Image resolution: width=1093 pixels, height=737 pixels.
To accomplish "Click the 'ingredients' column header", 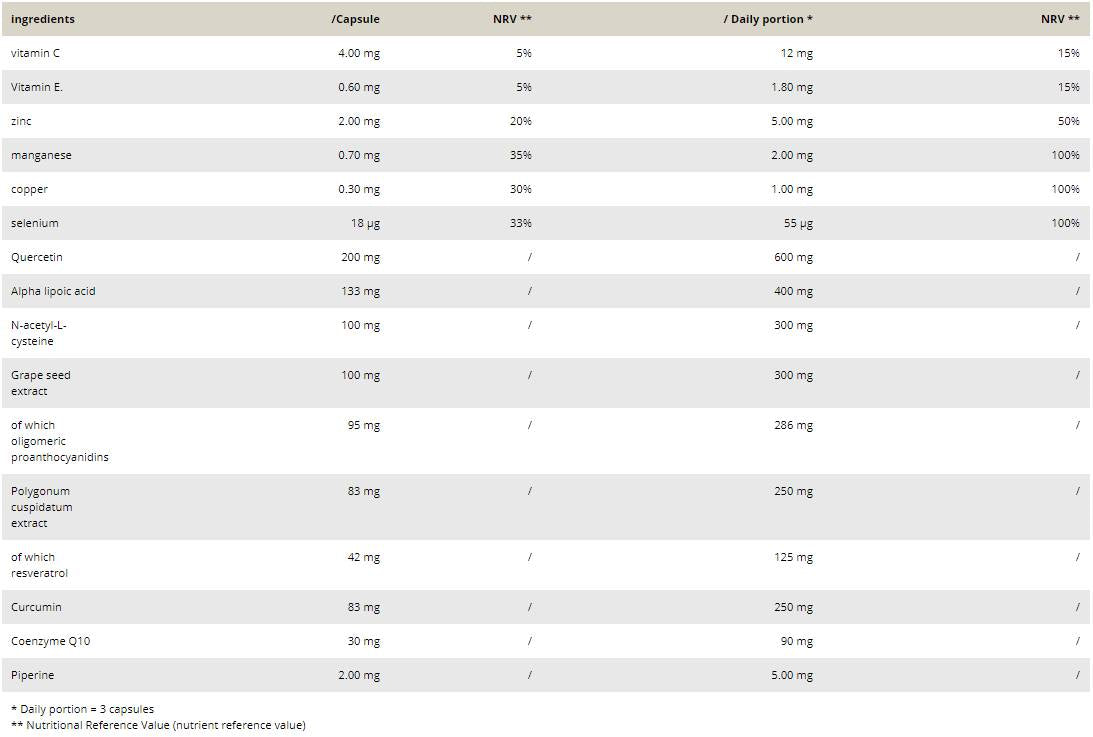I will click(43, 19).
